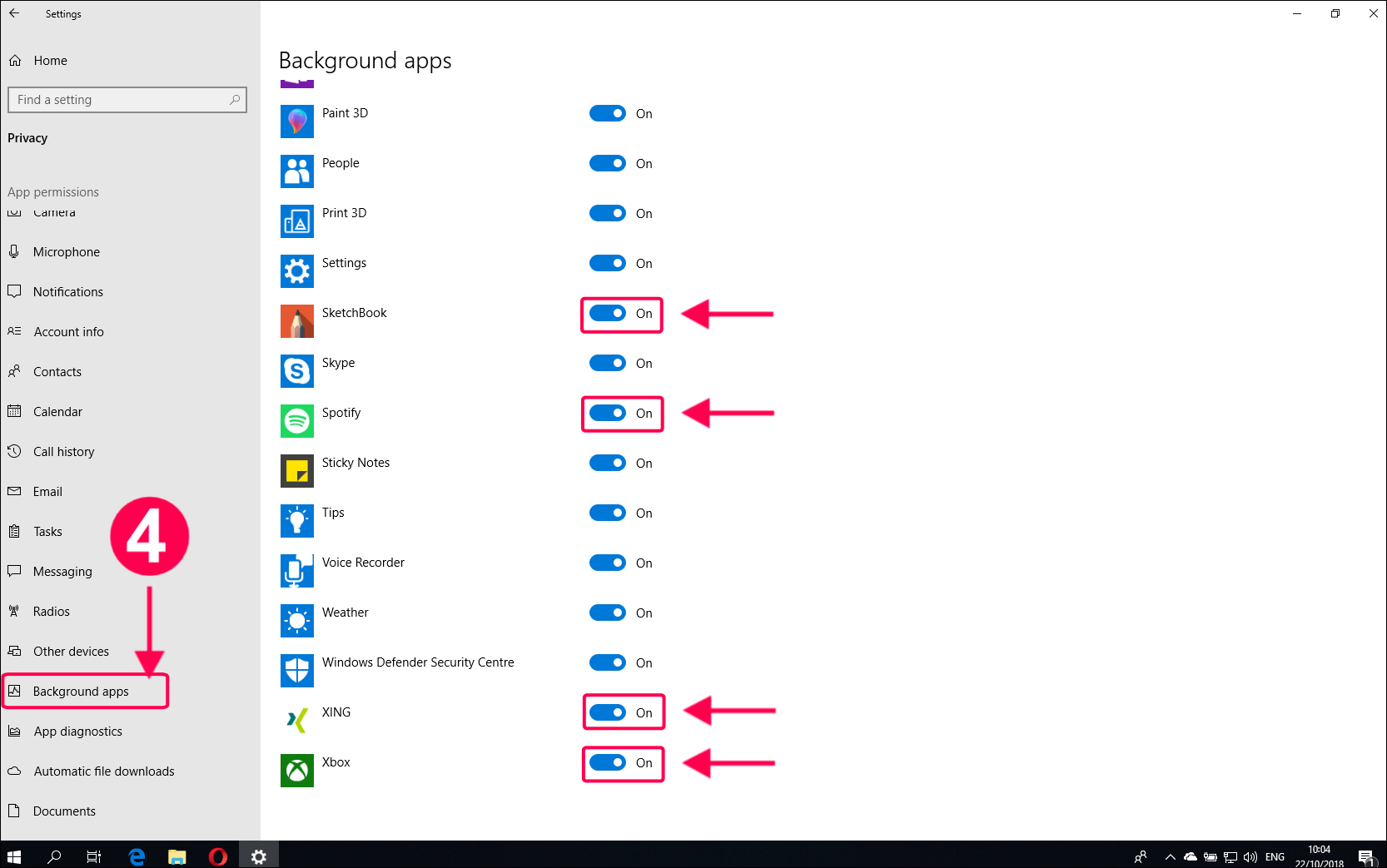
Task: Click the People app icon
Action: click(297, 171)
